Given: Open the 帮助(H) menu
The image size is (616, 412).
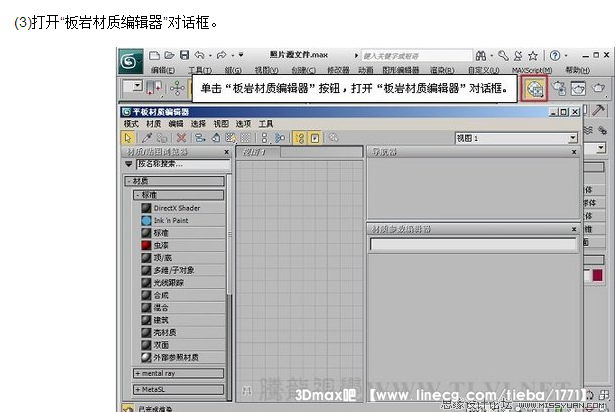Looking at the screenshot, I should [x=578, y=70].
